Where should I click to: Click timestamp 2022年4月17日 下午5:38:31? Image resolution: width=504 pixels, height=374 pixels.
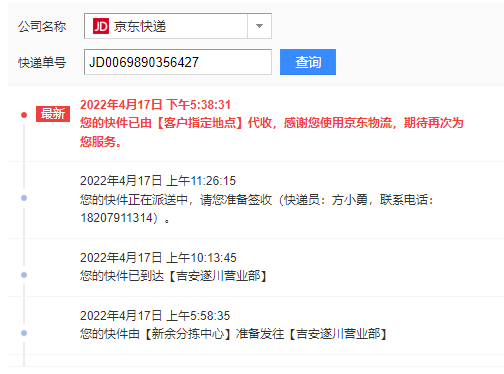tap(155, 105)
